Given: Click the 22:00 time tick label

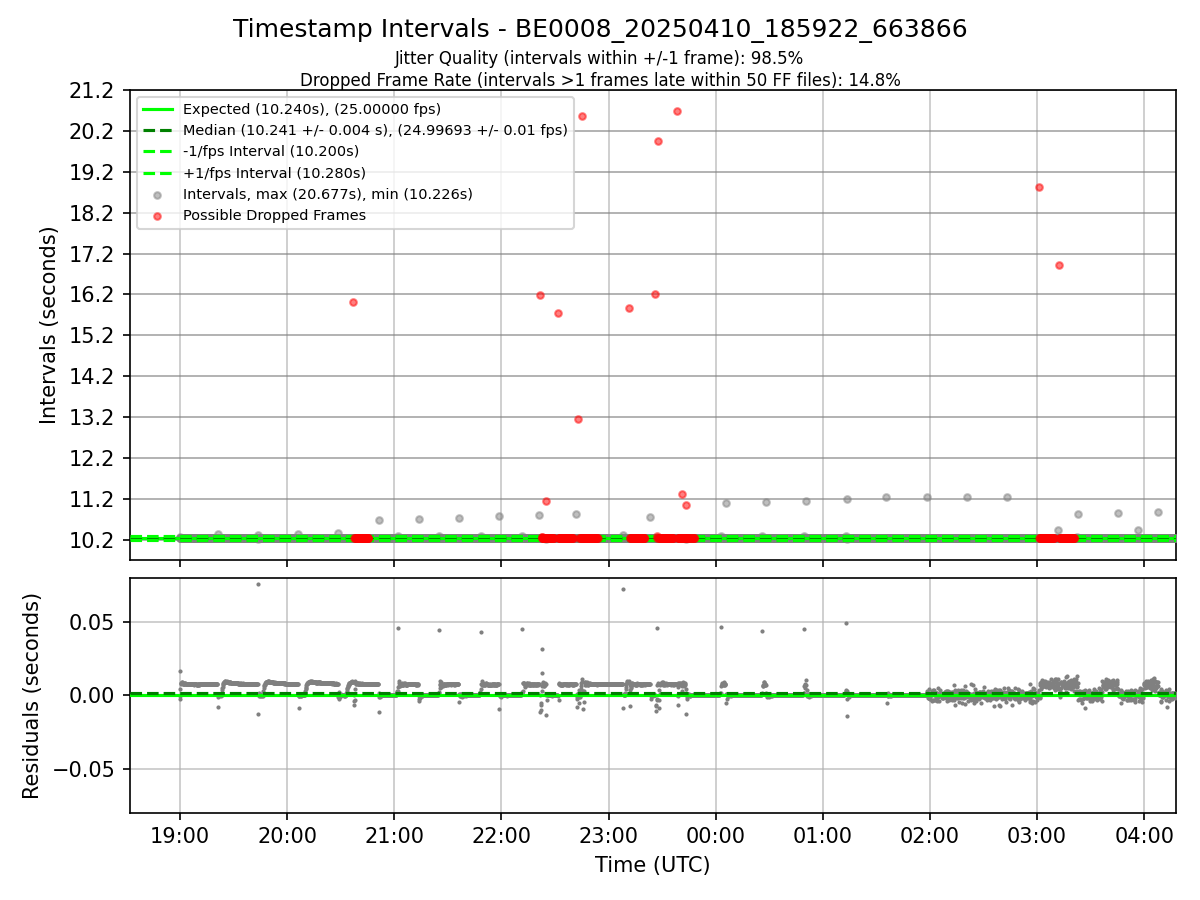Looking at the screenshot, I should 501,834.
